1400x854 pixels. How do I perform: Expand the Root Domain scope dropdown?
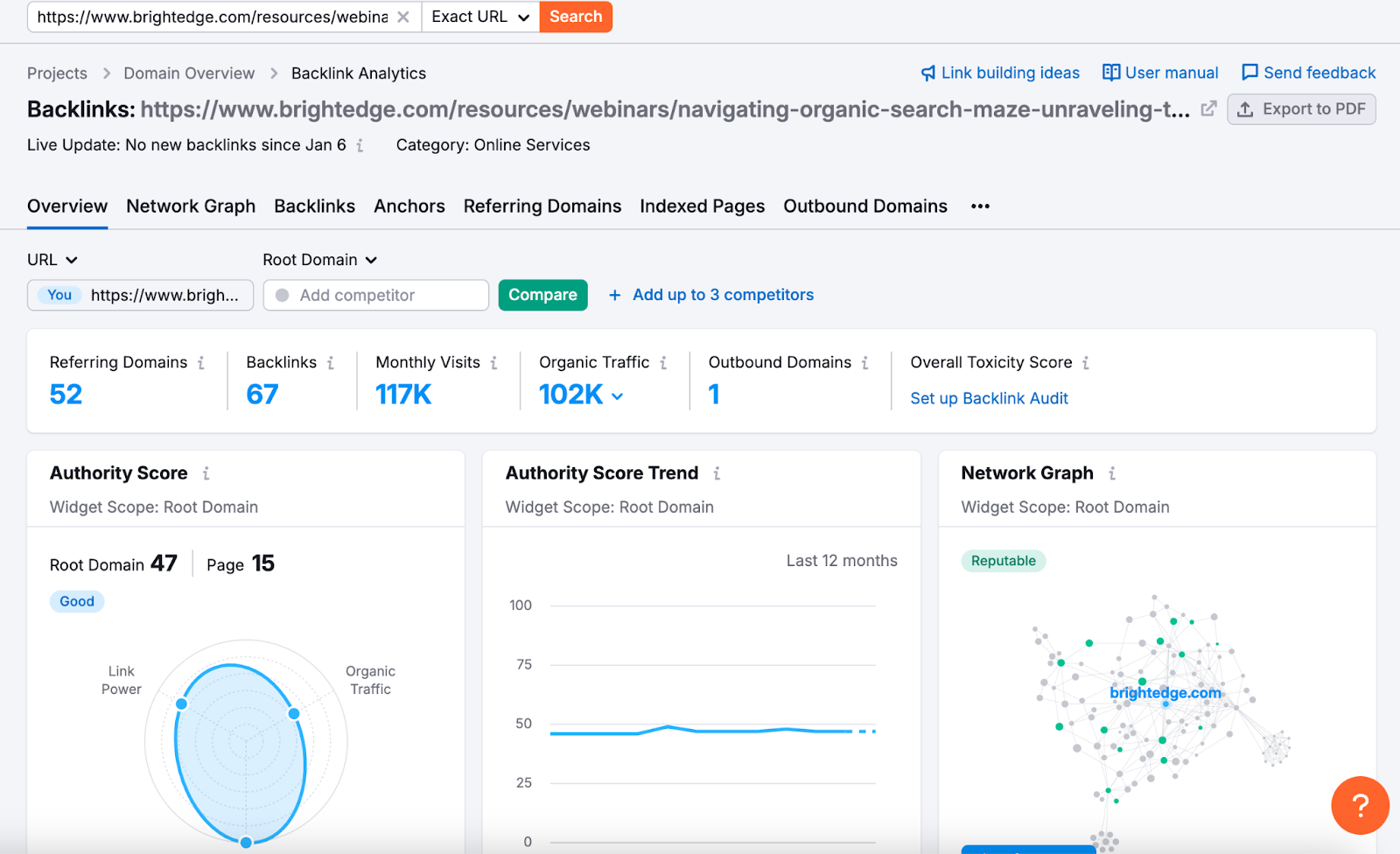click(320, 260)
